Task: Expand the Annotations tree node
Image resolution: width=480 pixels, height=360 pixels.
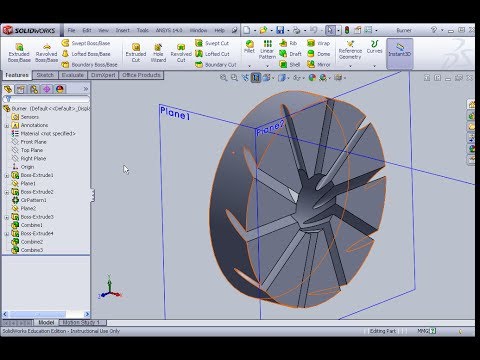Action: point(7,126)
